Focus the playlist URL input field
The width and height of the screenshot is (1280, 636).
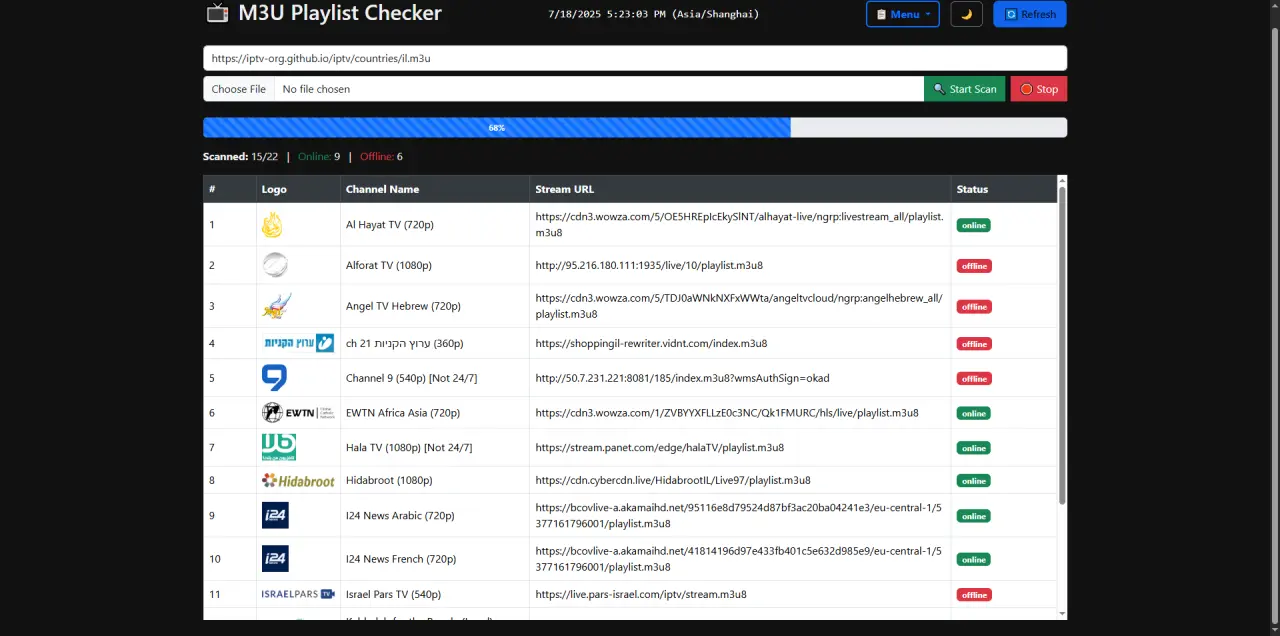(x=635, y=58)
